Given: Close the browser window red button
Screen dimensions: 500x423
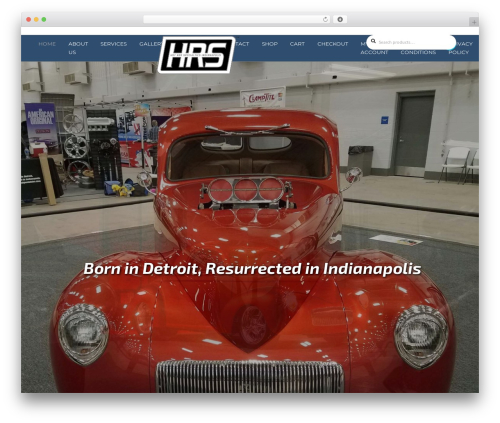Looking at the screenshot, I should pyautogui.click(x=29, y=20).
